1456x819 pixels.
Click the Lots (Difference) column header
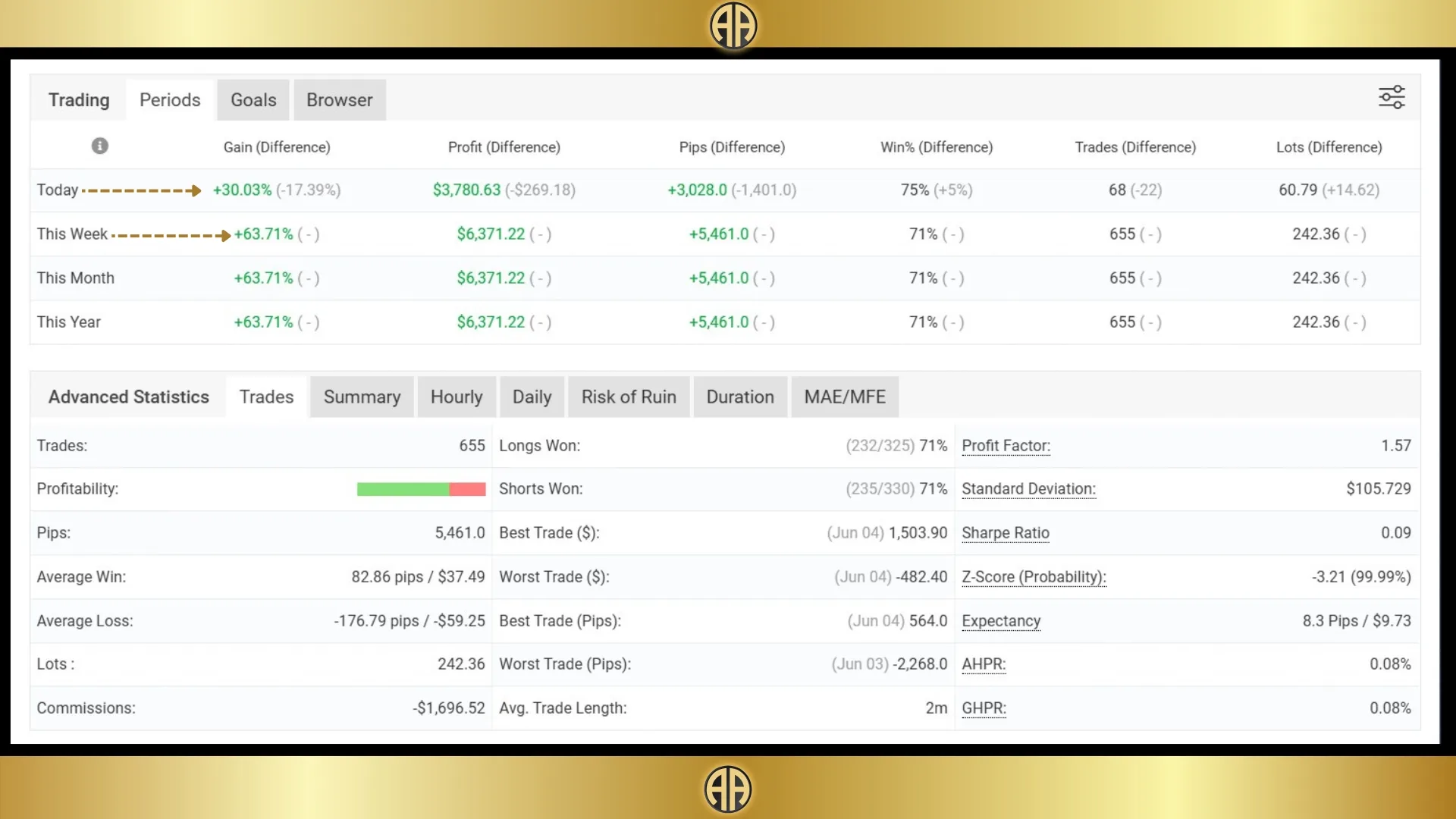1329,147
